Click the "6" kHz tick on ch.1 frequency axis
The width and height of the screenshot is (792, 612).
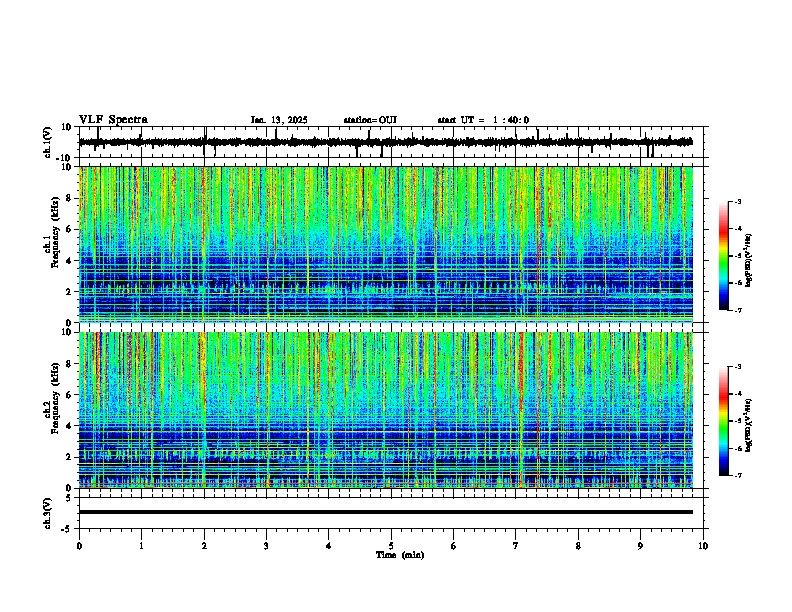click(x=71, y=229)
